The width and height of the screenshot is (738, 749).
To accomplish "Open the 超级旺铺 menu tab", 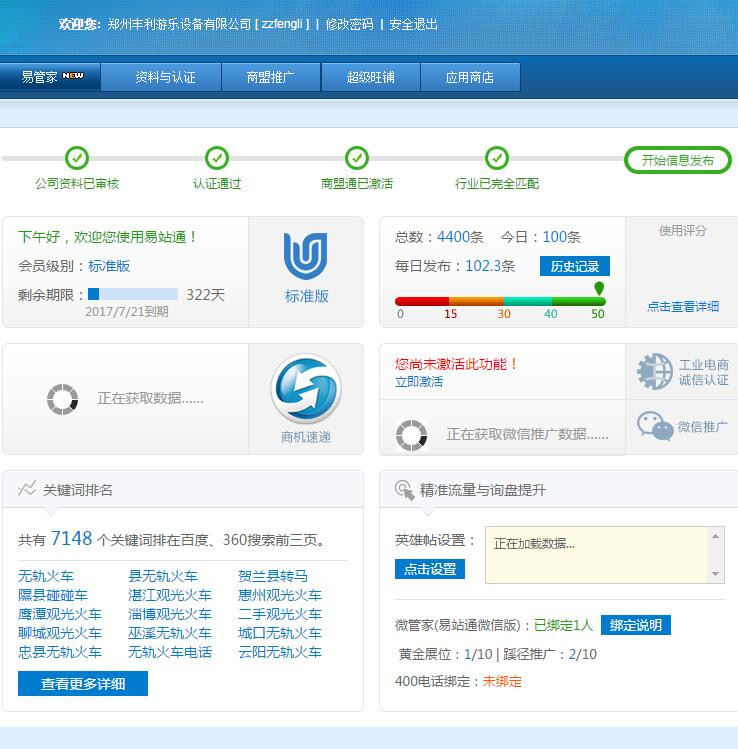I will click(x=370, y=77).
